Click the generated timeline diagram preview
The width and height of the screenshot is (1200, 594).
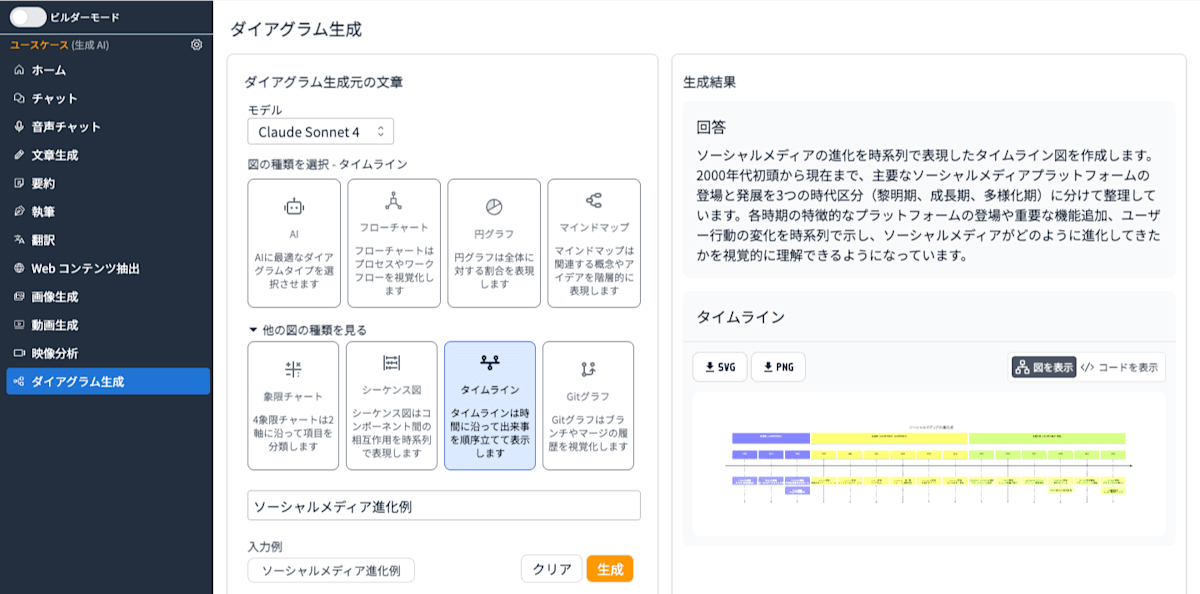point(929,464)
